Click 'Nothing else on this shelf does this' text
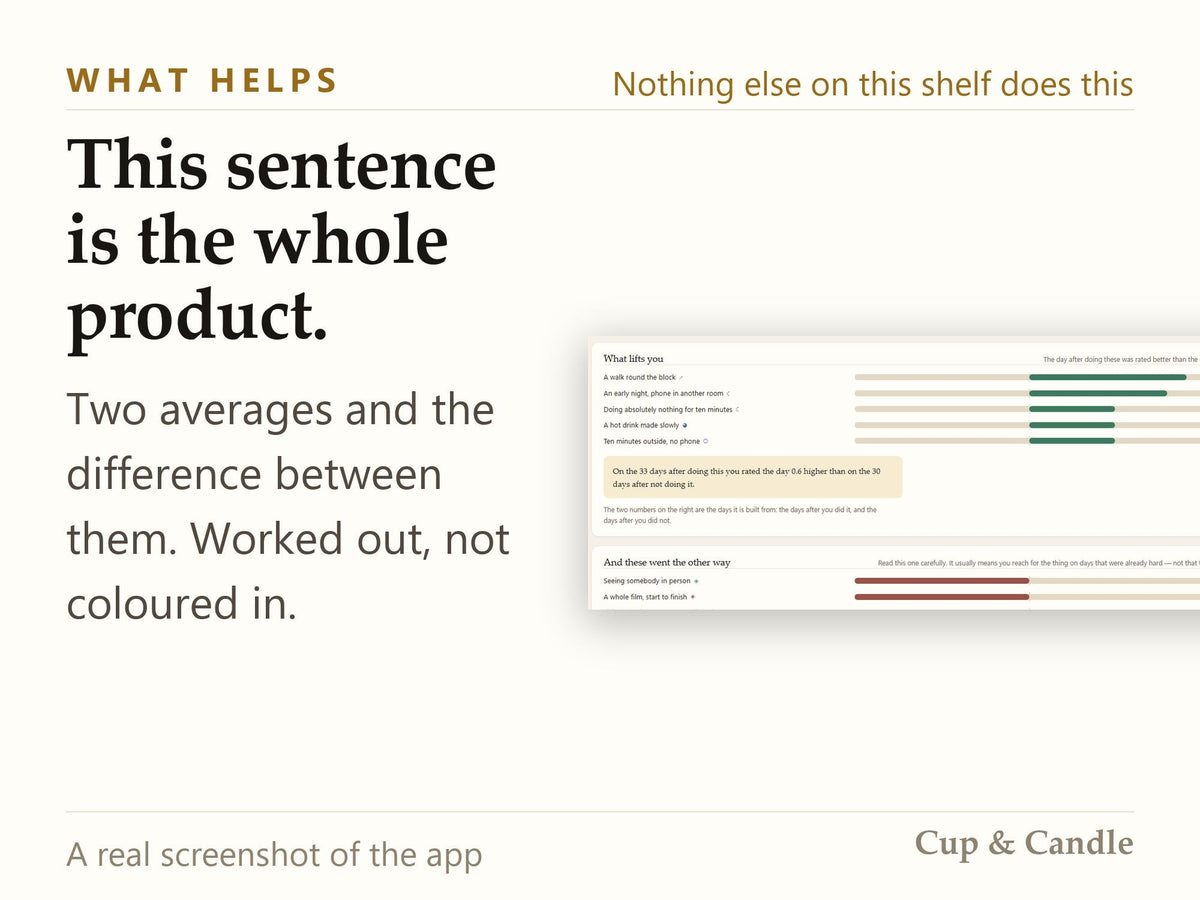1200x900 pixels. 873,84
